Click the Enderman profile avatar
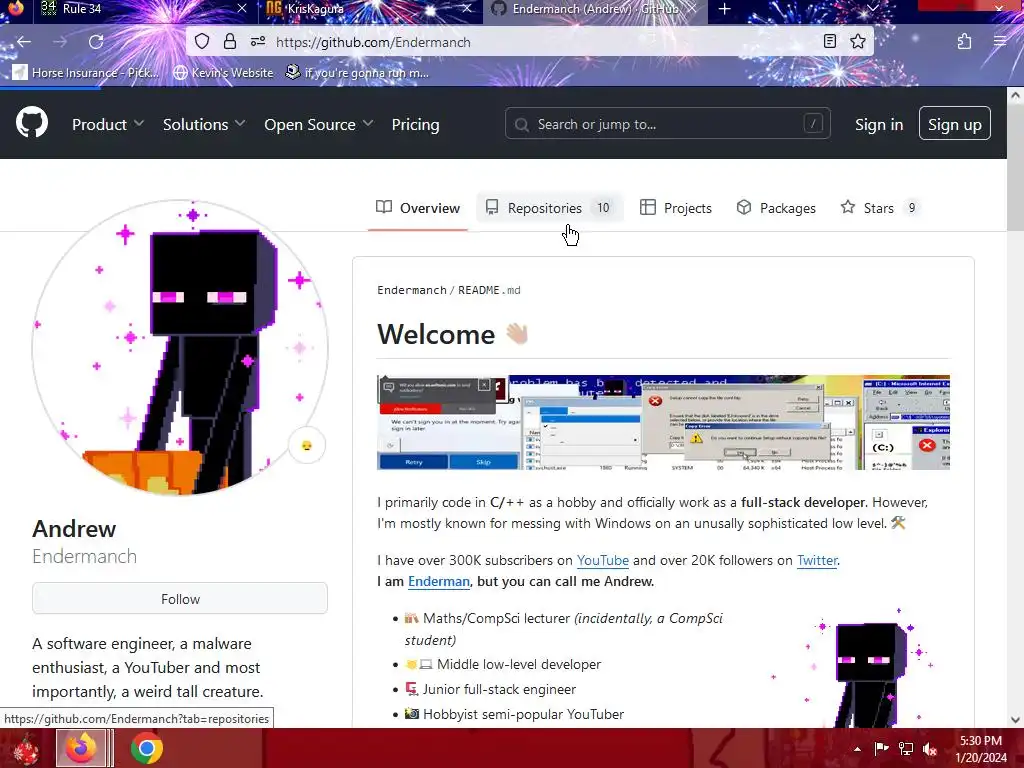The height and width of the screenshot is (768, 1024). tap(180, 347)
